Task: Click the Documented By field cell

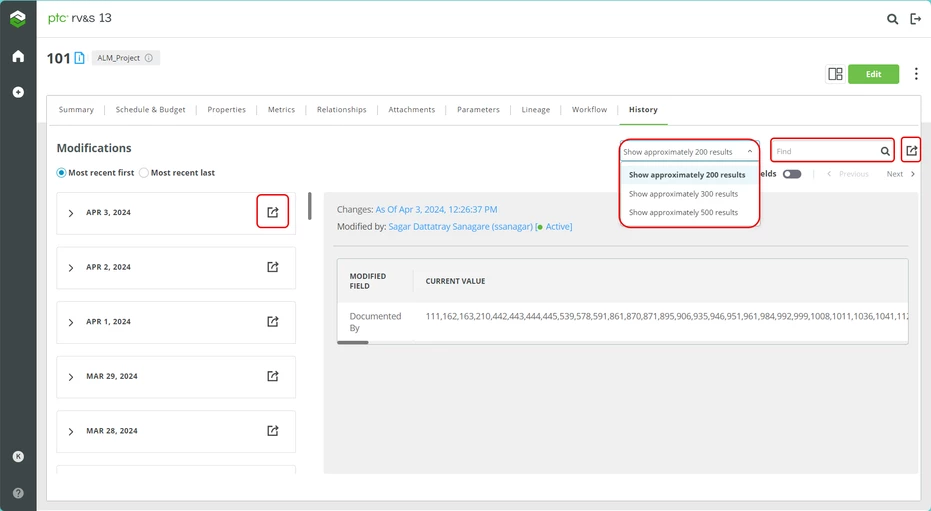Action: (375, 322)
